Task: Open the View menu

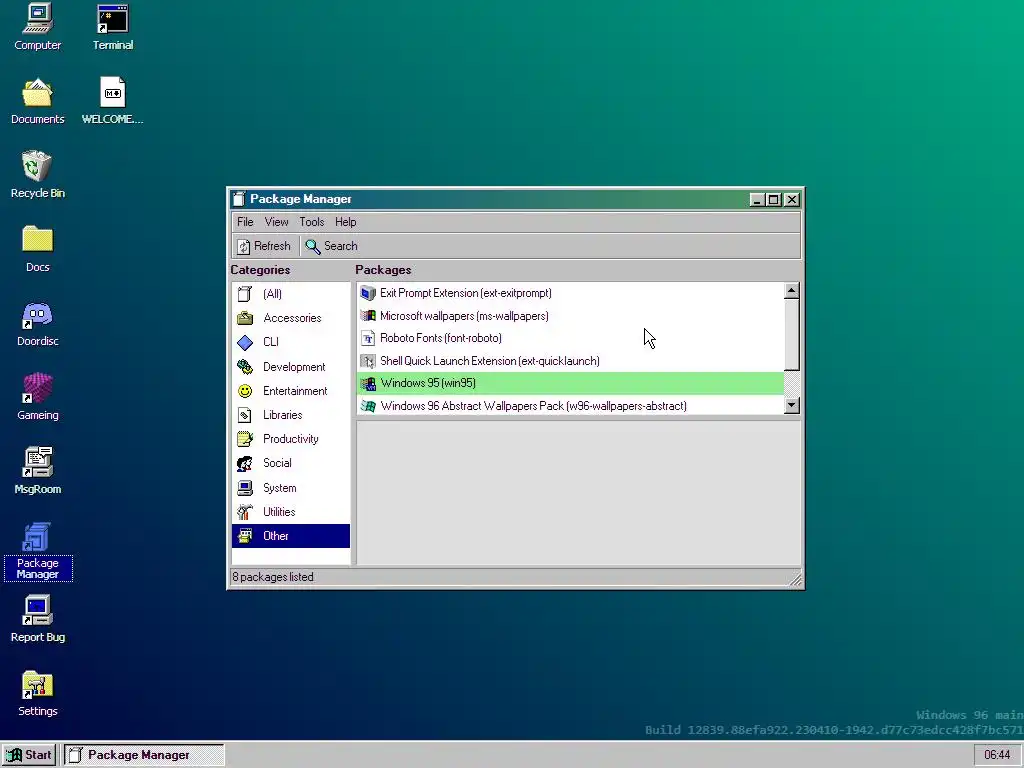Action: (276, 222)
